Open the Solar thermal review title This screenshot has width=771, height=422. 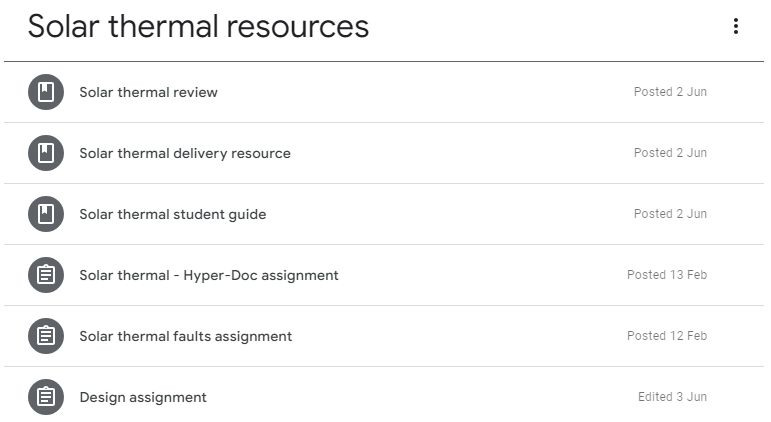point(148,92)
